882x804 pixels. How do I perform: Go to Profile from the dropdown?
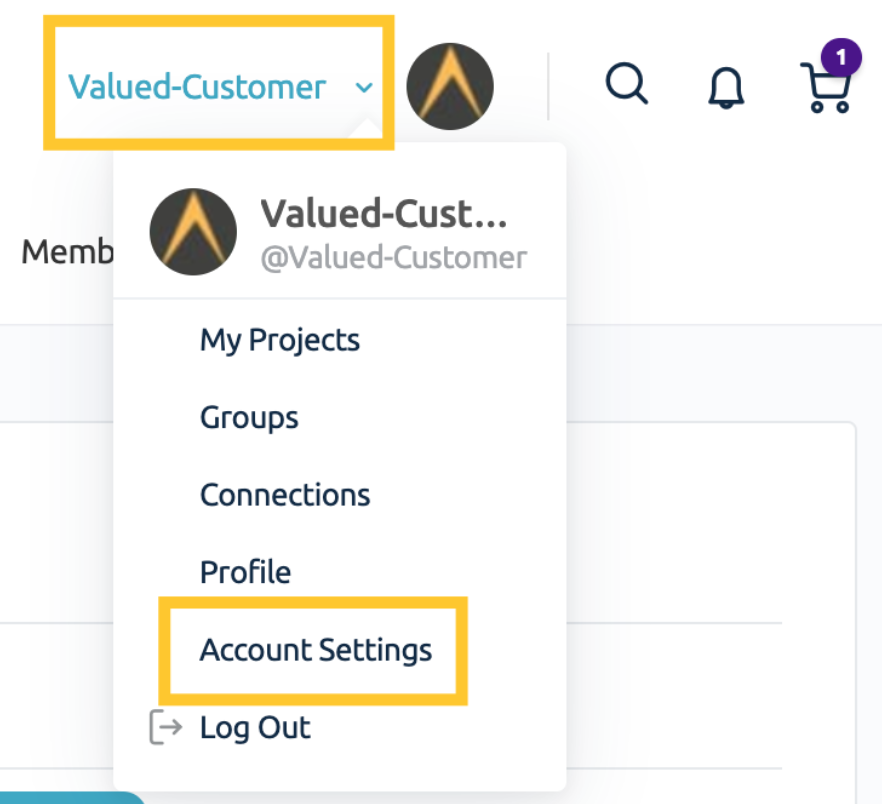pos(245,572)
